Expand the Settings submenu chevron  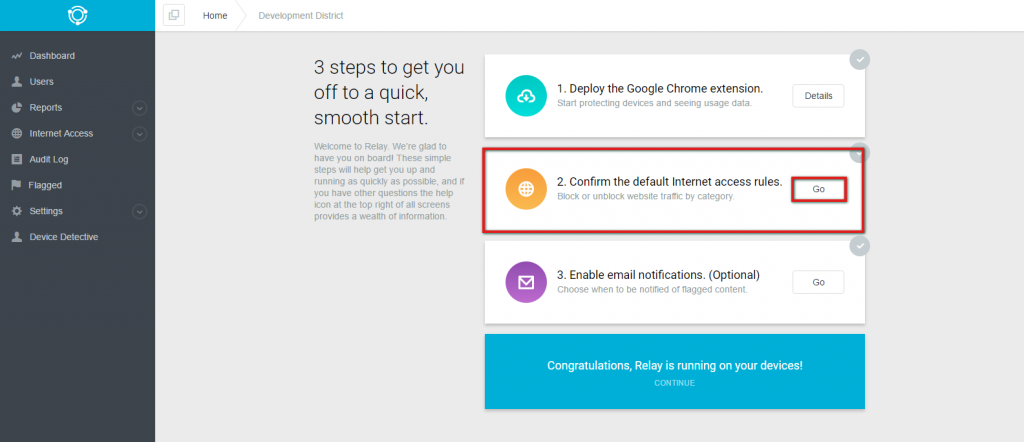139,212
